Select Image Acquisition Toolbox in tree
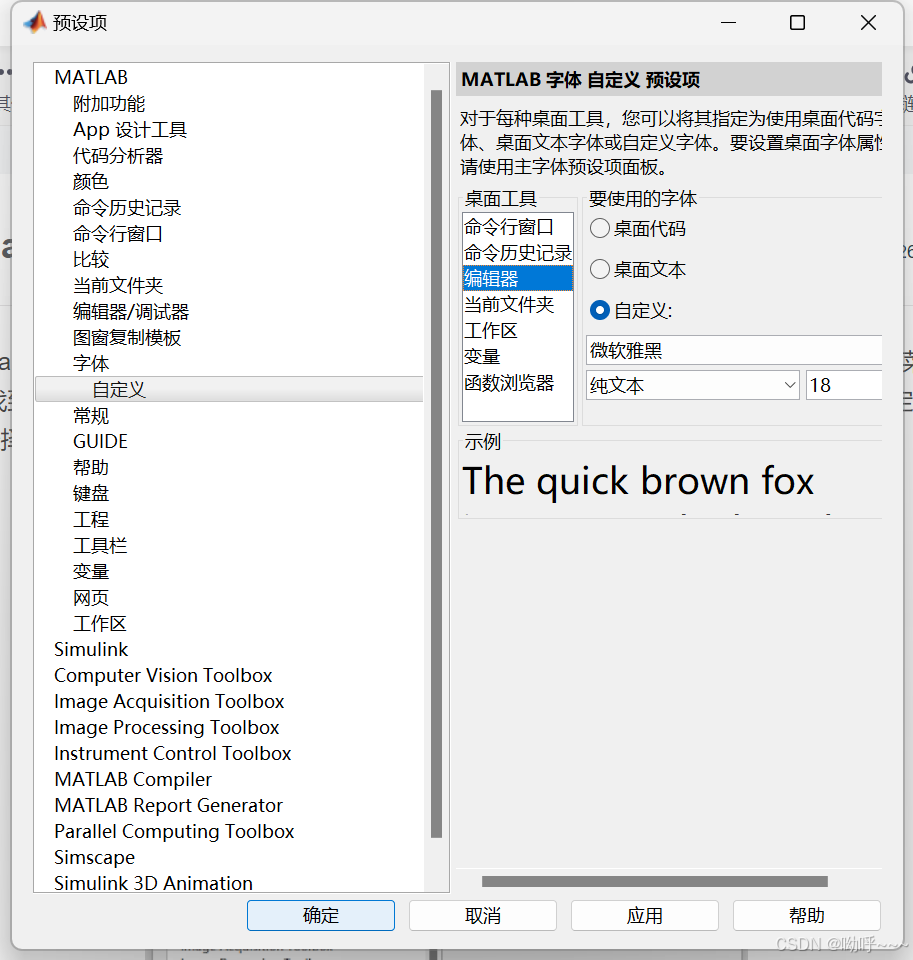Screen dimensions: 913x960 169,702
